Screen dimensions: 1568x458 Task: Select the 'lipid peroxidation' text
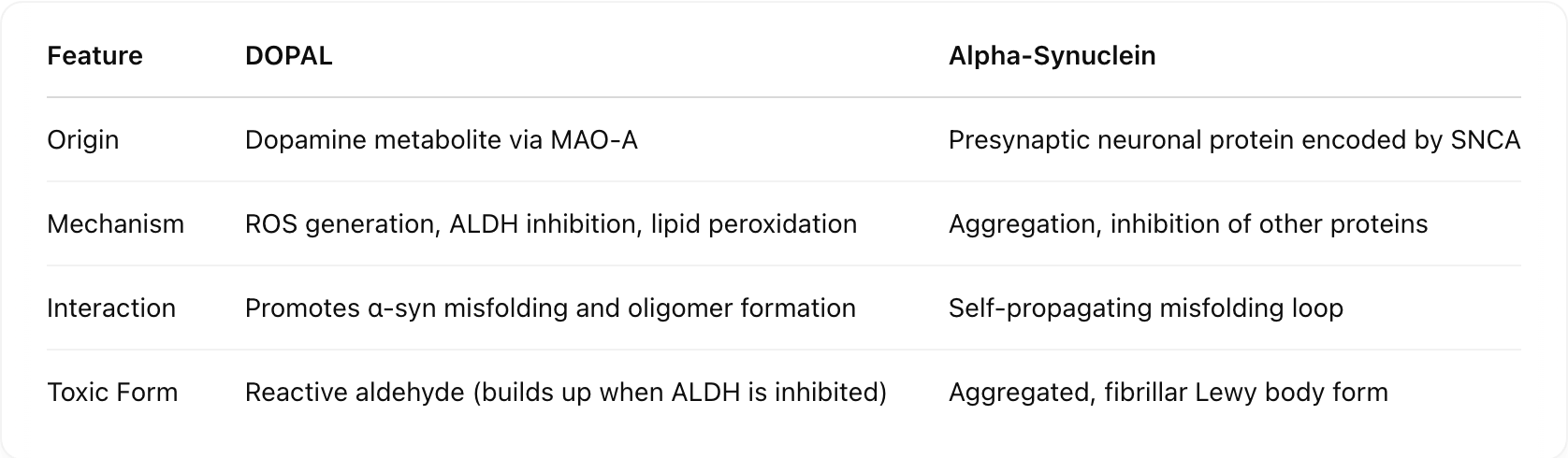click(x=753, y=224)
